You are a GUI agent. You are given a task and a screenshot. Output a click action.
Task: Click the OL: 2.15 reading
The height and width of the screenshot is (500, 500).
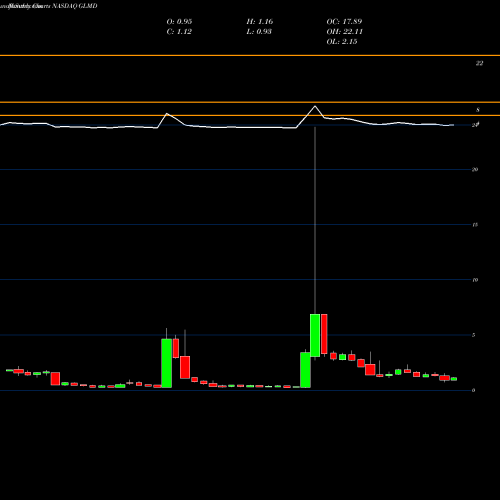click(x=342, y=41)
